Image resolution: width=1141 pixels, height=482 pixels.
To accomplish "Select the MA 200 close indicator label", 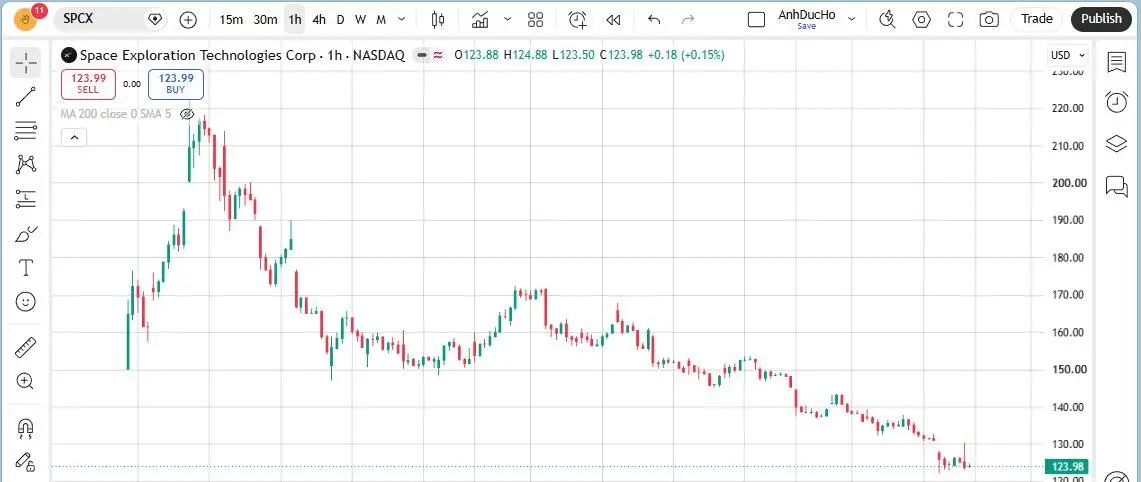I will coord(115,114).
